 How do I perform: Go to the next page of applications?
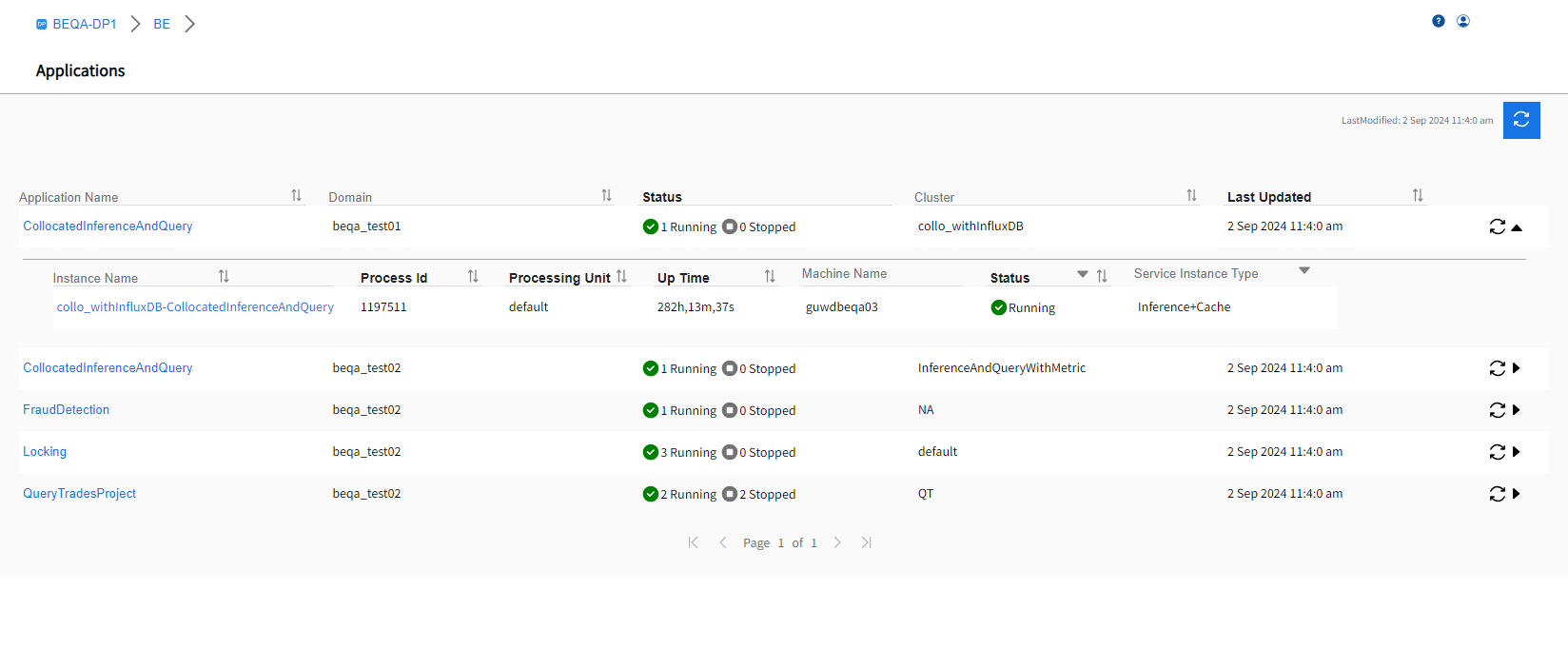[837, 542]
